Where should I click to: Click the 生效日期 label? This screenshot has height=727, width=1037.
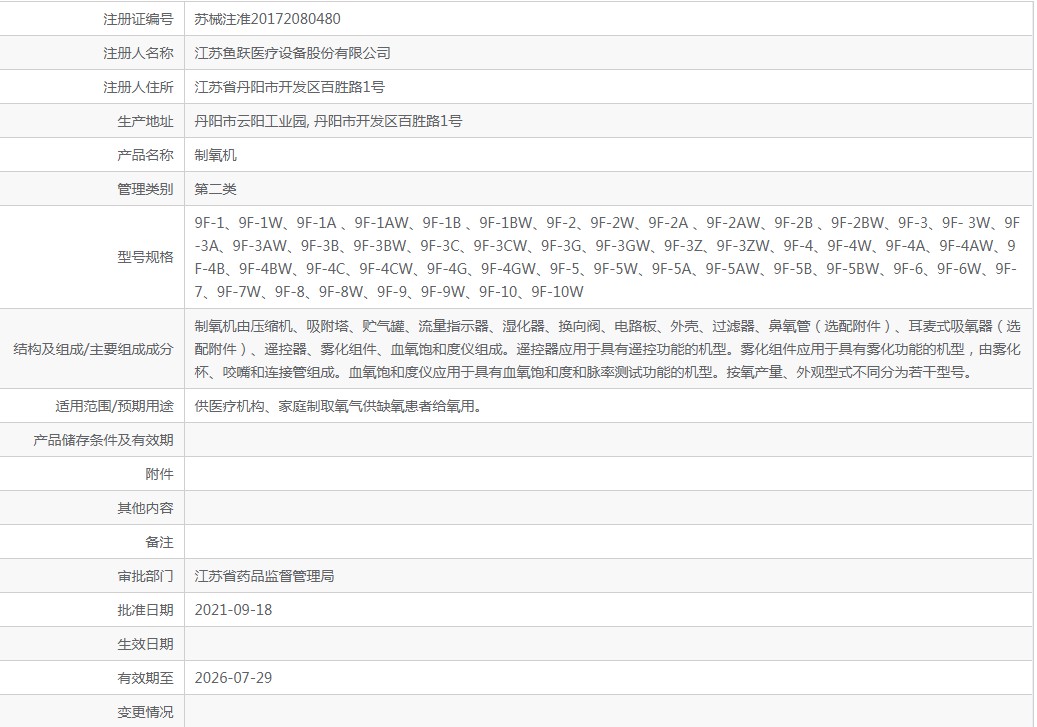[145, 644]
